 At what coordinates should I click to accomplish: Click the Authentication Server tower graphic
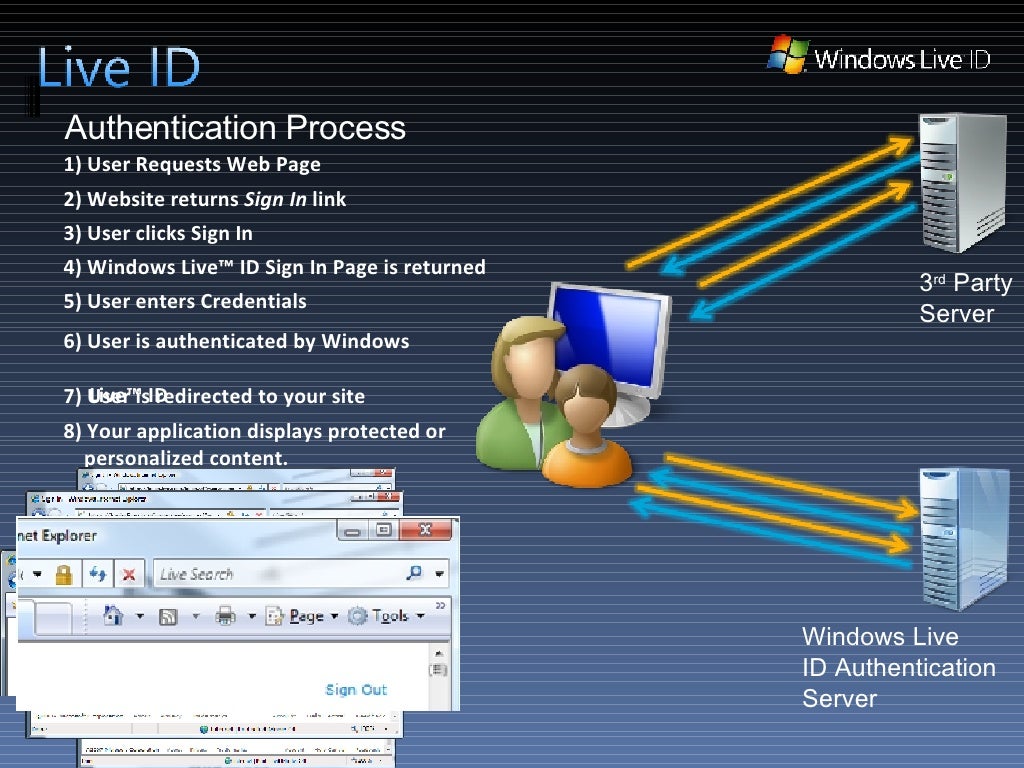963,539
